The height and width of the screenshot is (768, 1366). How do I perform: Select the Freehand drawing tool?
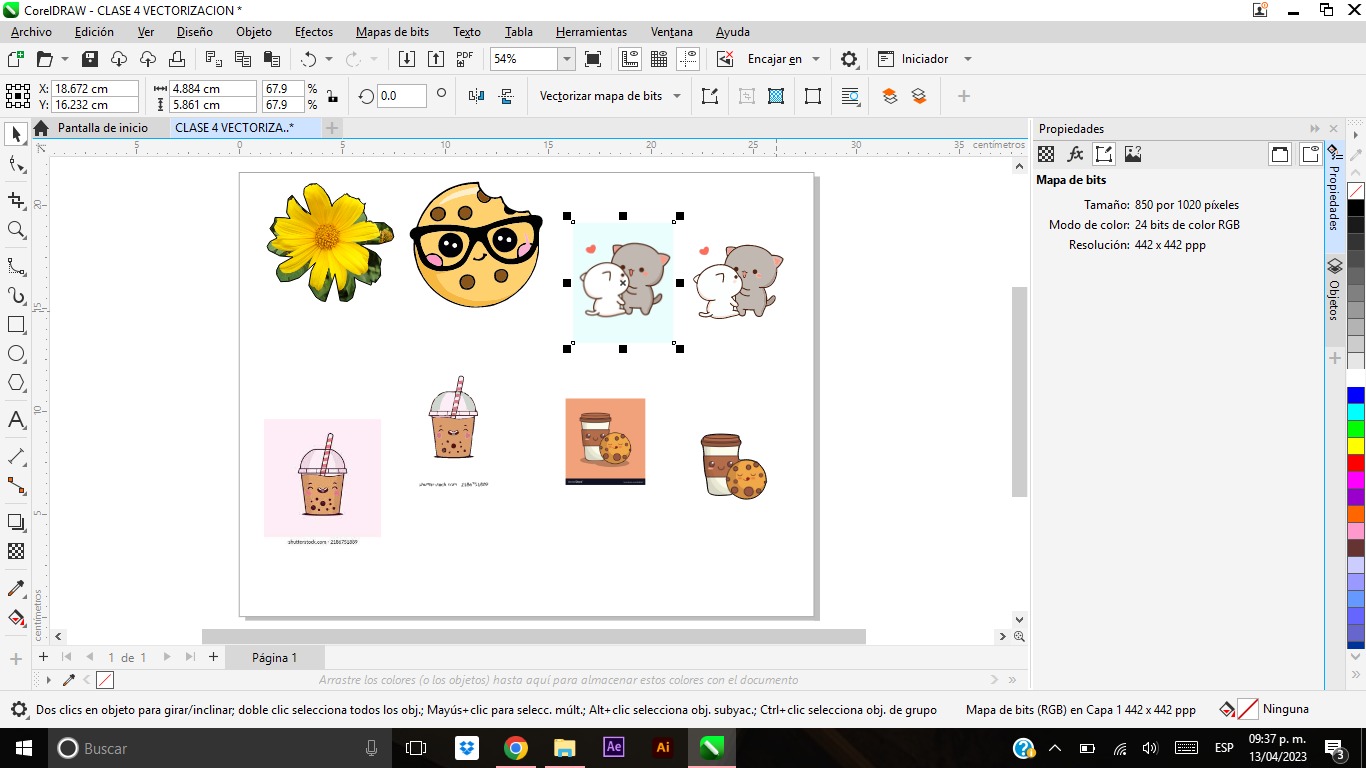click(x=16, y=266)
